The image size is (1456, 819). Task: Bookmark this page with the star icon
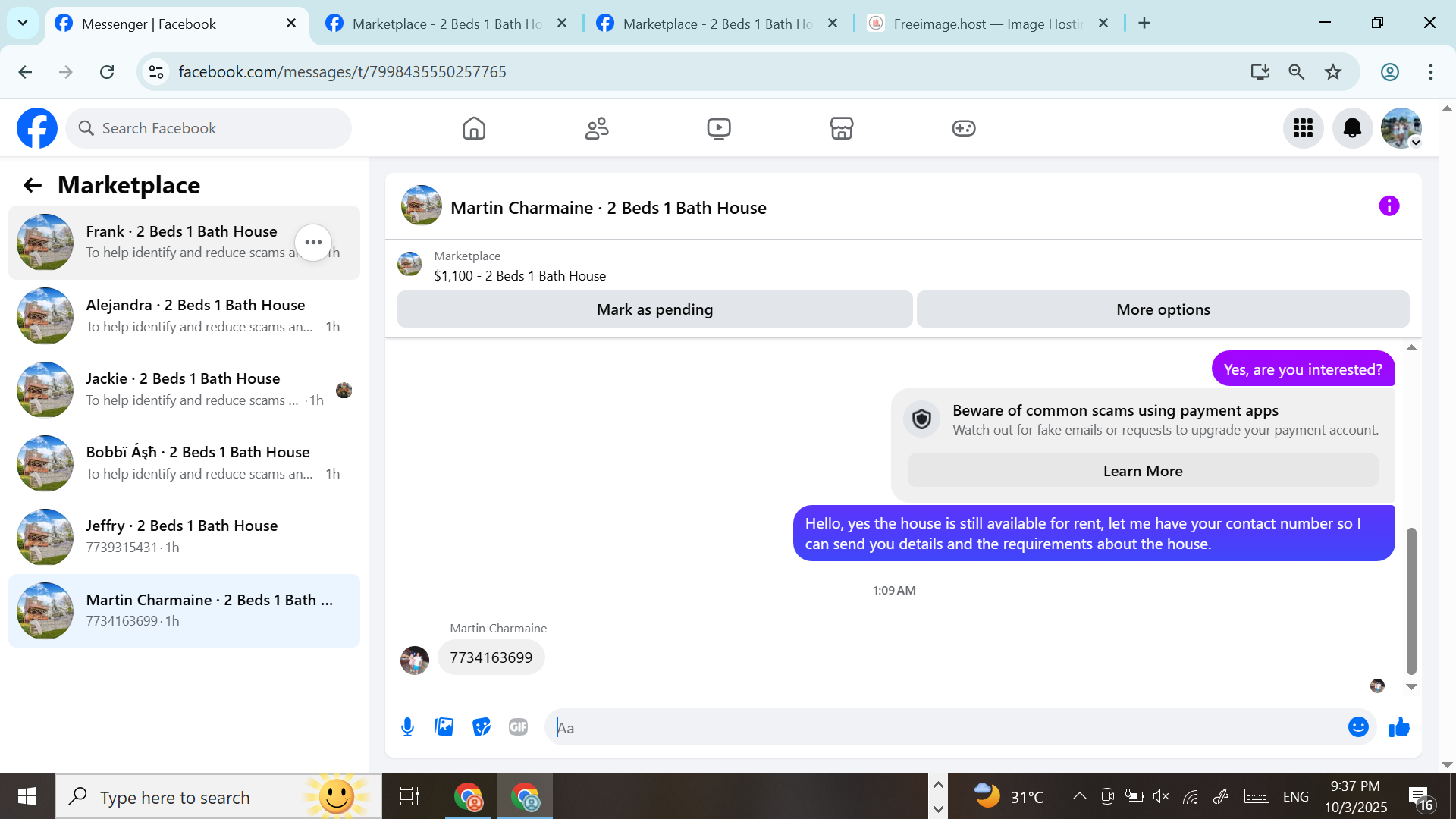coord(1333,72)
